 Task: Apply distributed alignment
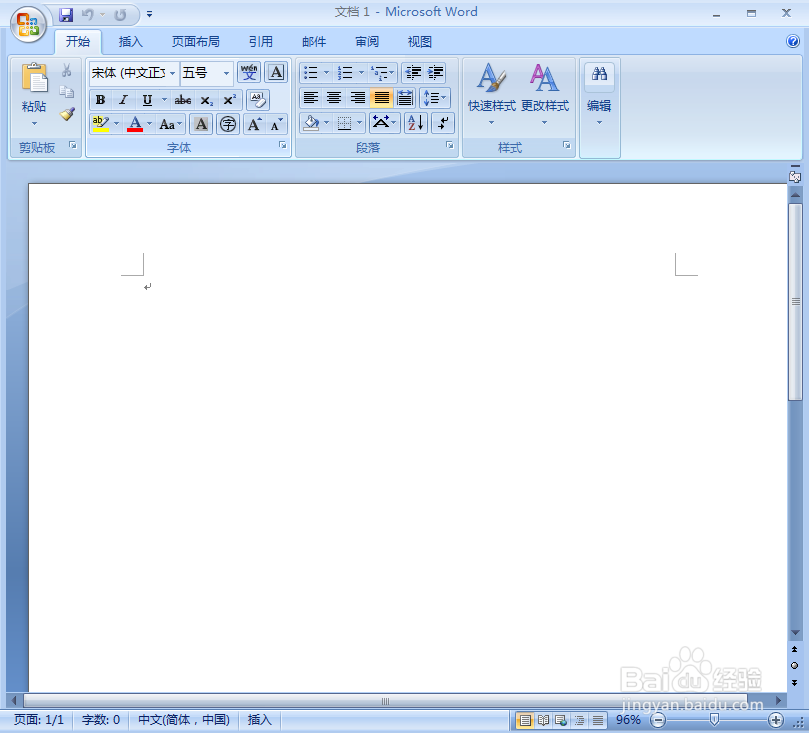[405, 97]
